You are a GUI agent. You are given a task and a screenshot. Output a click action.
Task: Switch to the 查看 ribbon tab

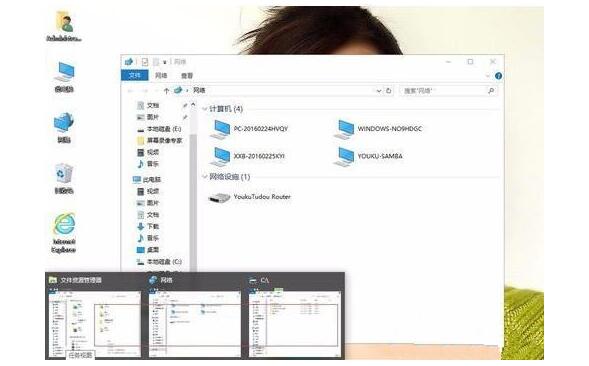pos(187,76)
